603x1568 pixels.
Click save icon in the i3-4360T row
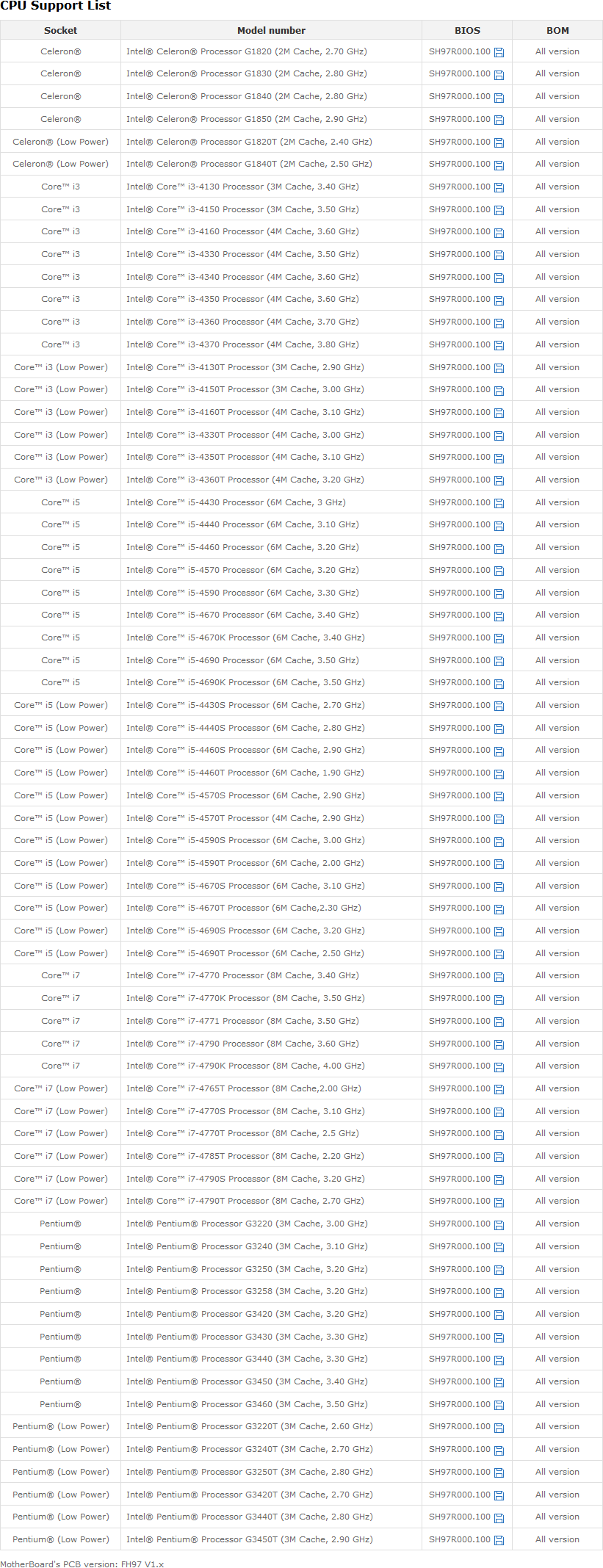(x=499, y=480)
